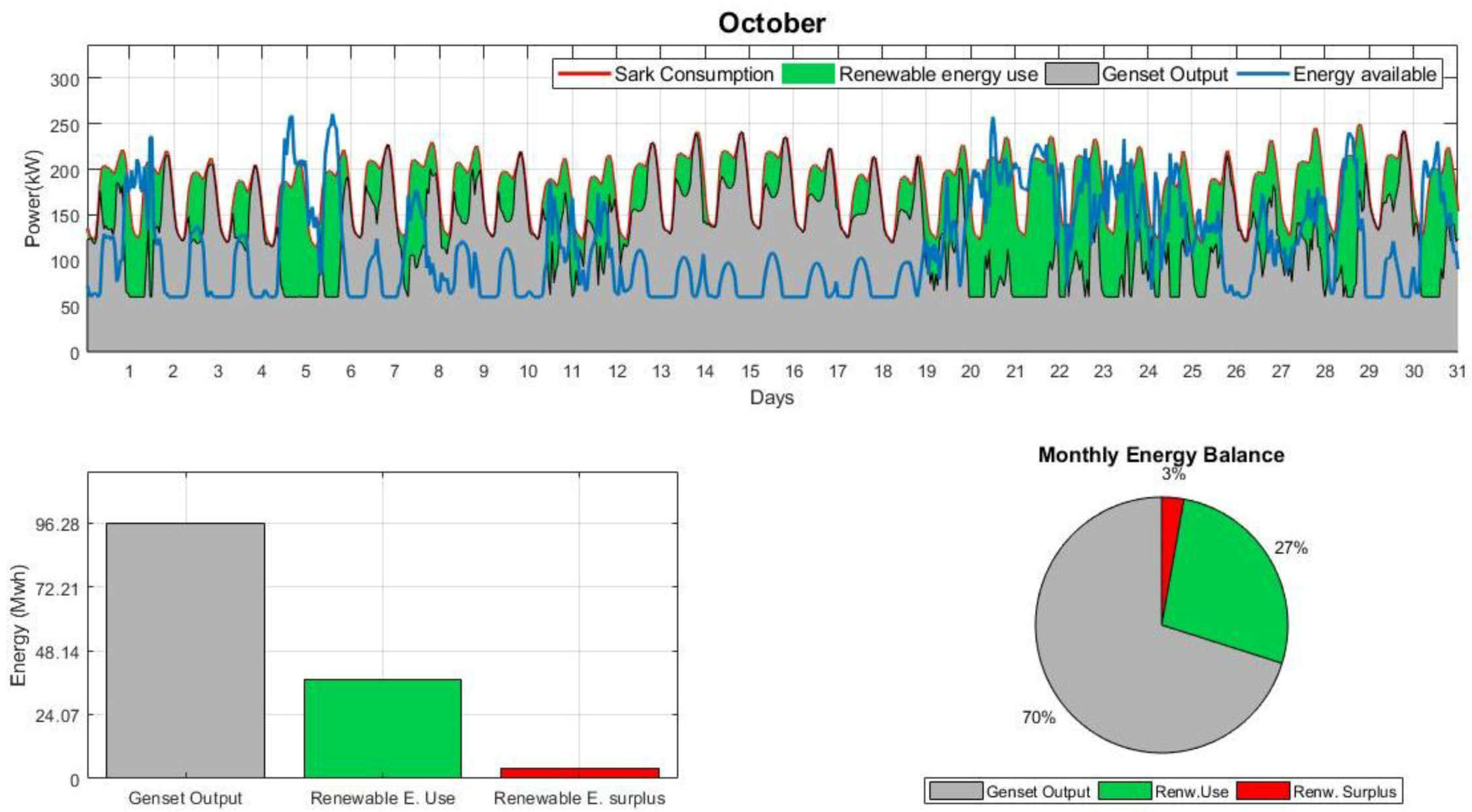This screenshot has width=1472, height=812.
Task: Click day 15 tick label on x-axis
Action: [749, 372]
